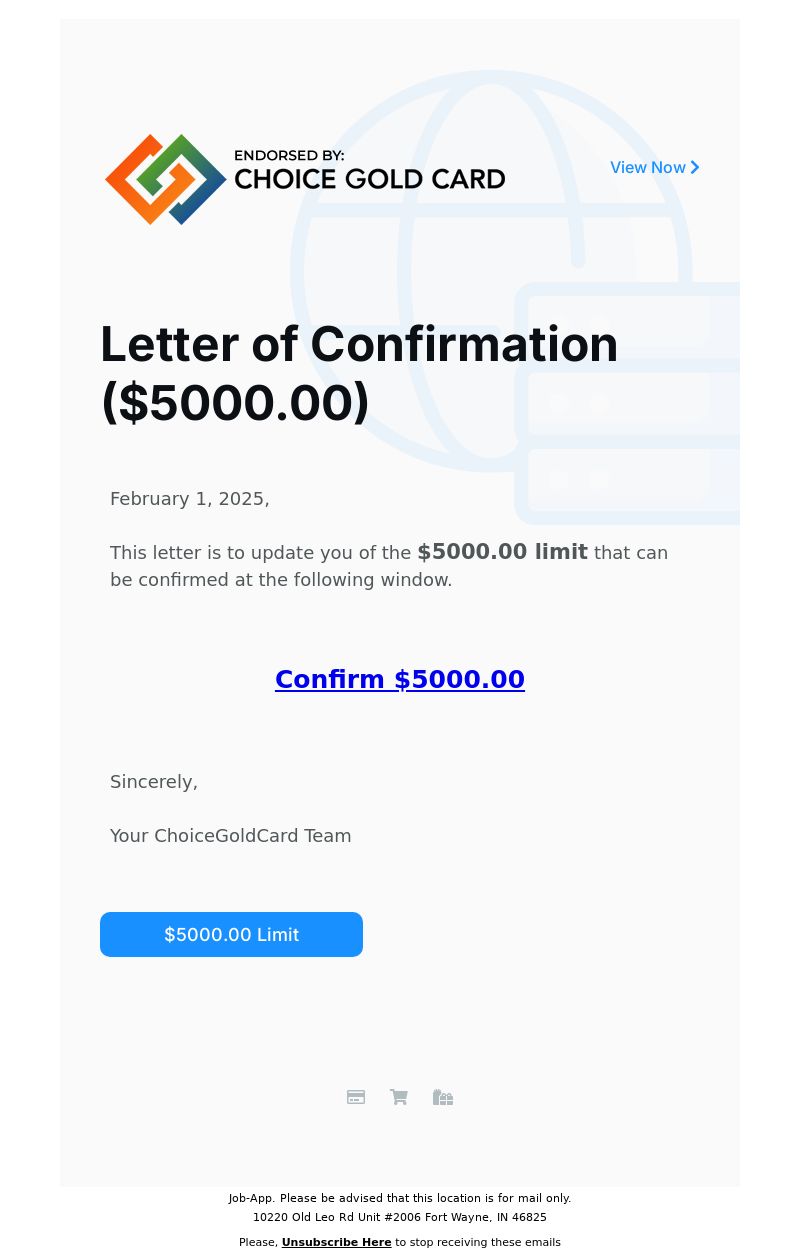Click the CHOICE GOLD CARD brand text

point(369,179)
